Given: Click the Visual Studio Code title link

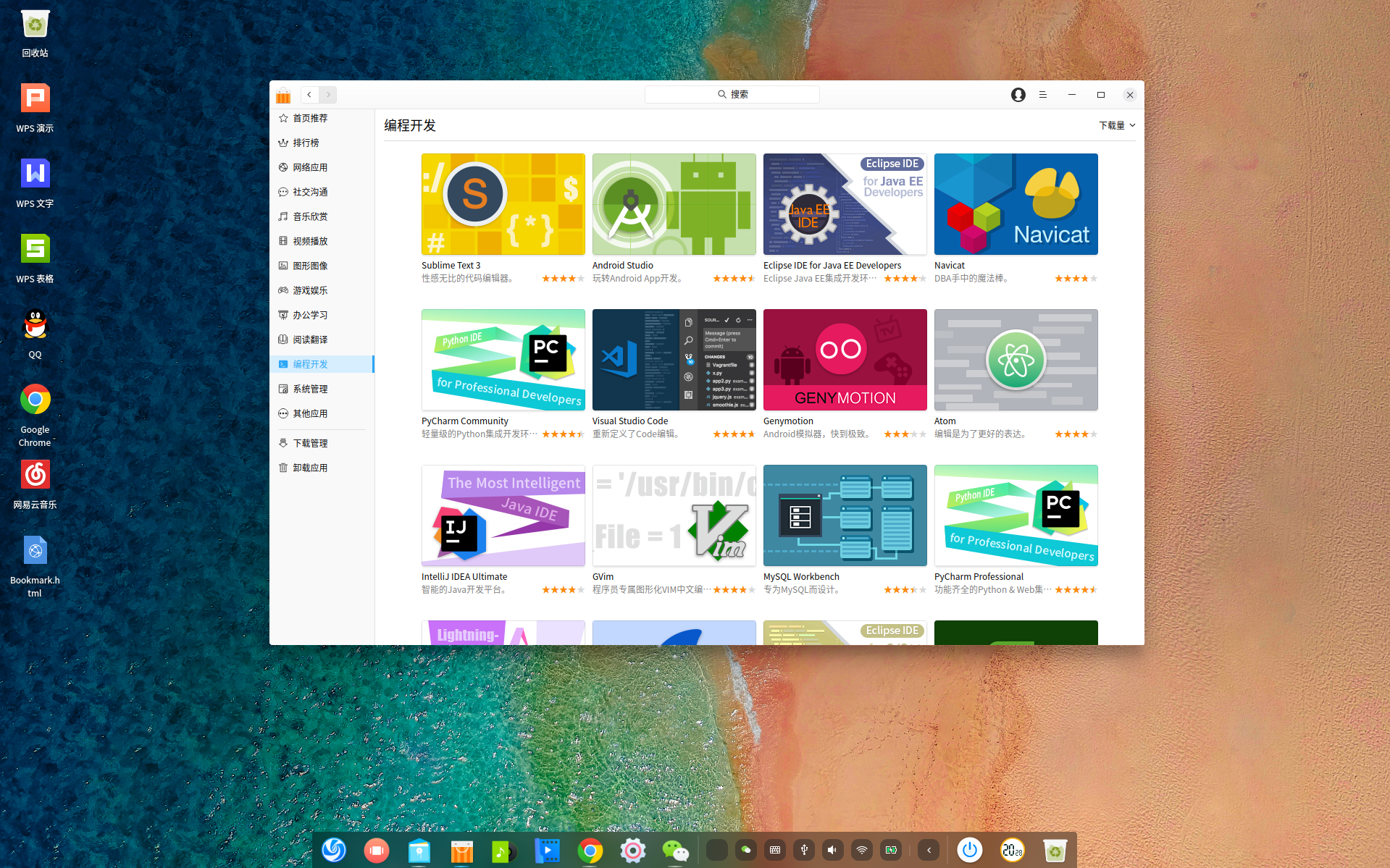Looking at the screenshot, I should tap(629, 421).
